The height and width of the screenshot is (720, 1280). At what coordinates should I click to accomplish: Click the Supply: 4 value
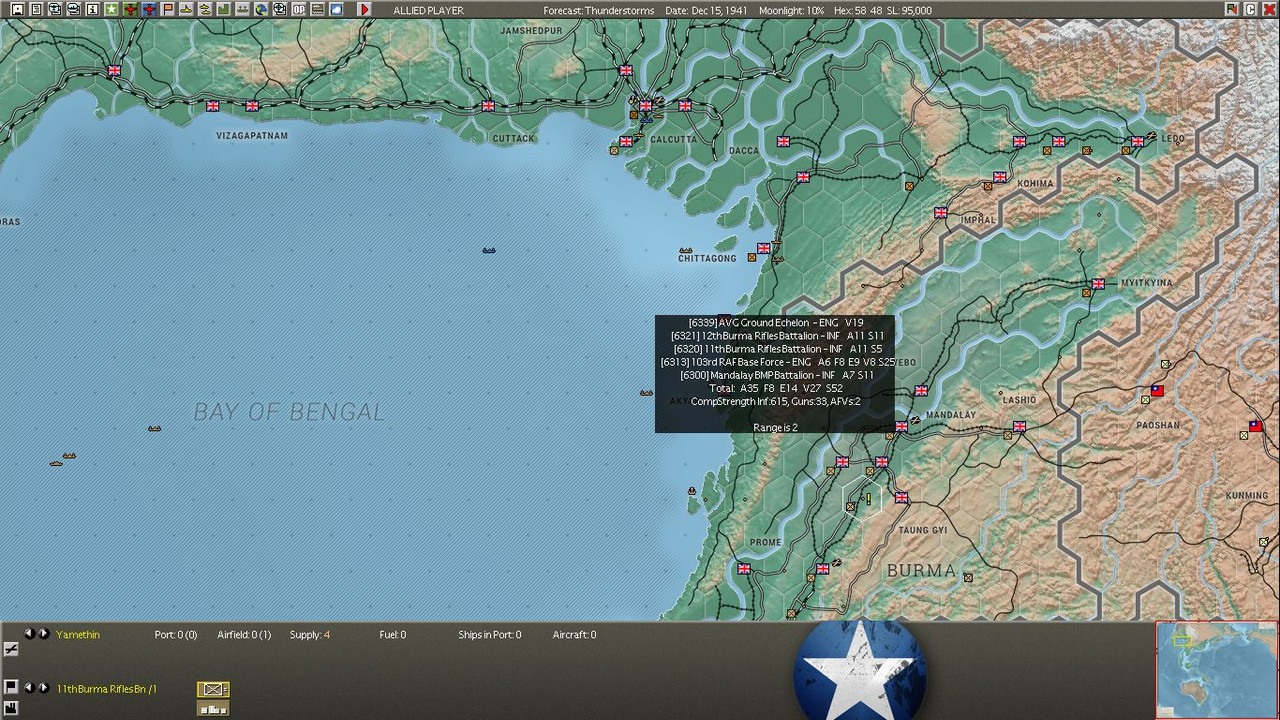tap(310, 635)
